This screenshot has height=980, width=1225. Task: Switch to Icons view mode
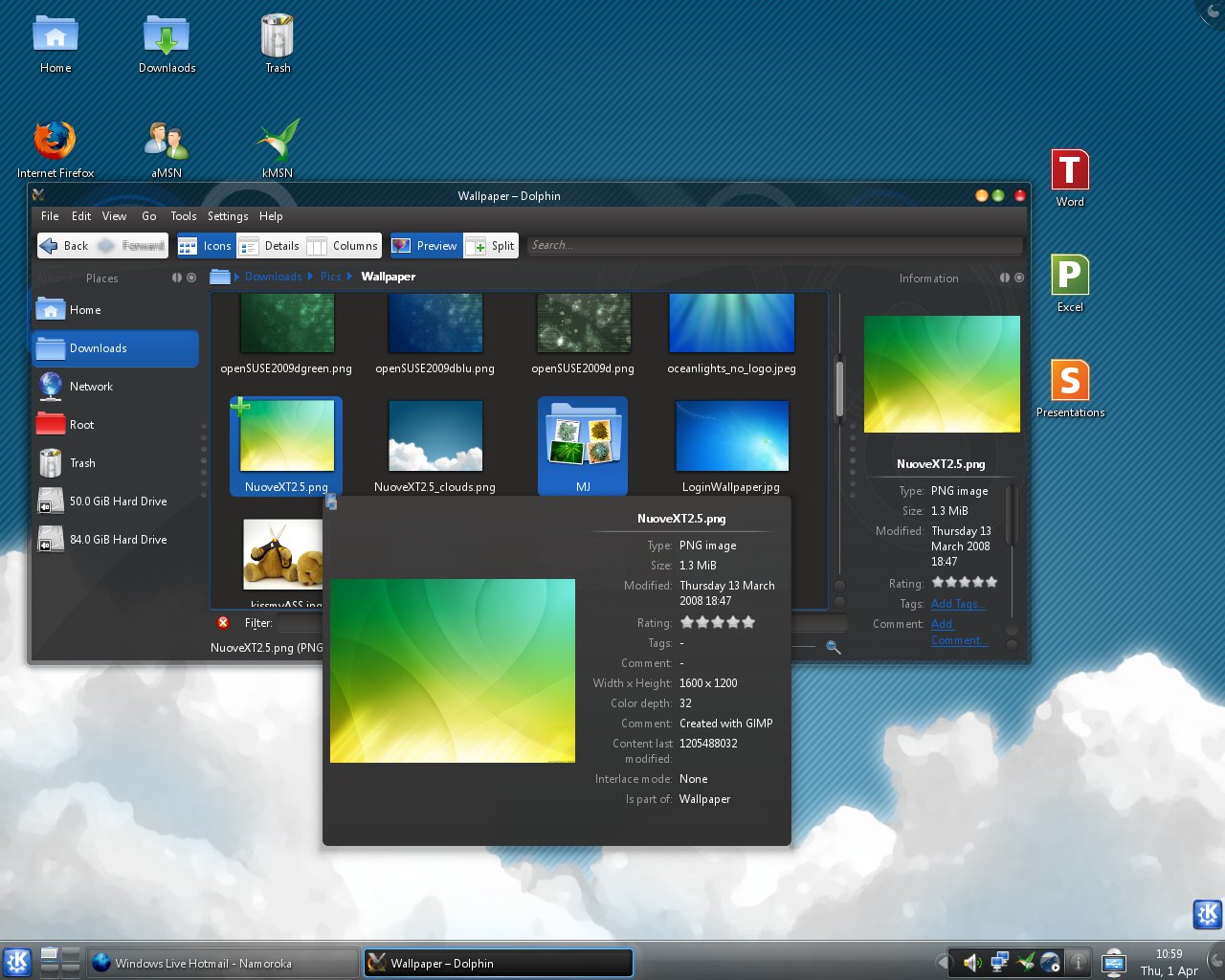click(x=206, y=246)
